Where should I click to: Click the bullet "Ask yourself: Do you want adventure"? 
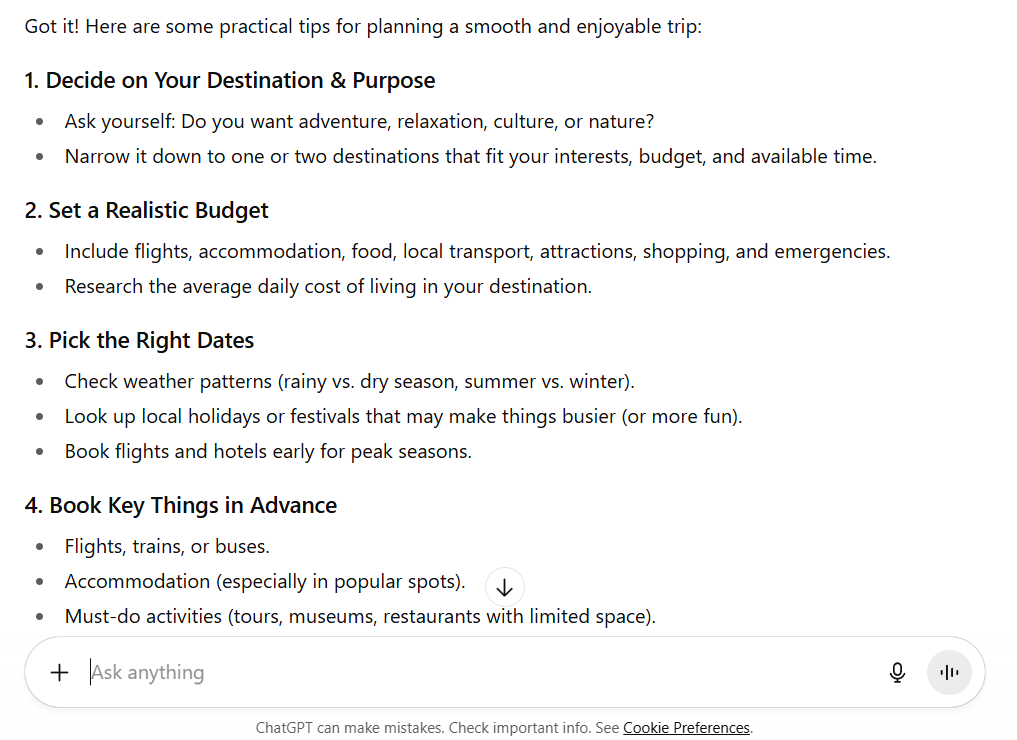tap(359, 122)
